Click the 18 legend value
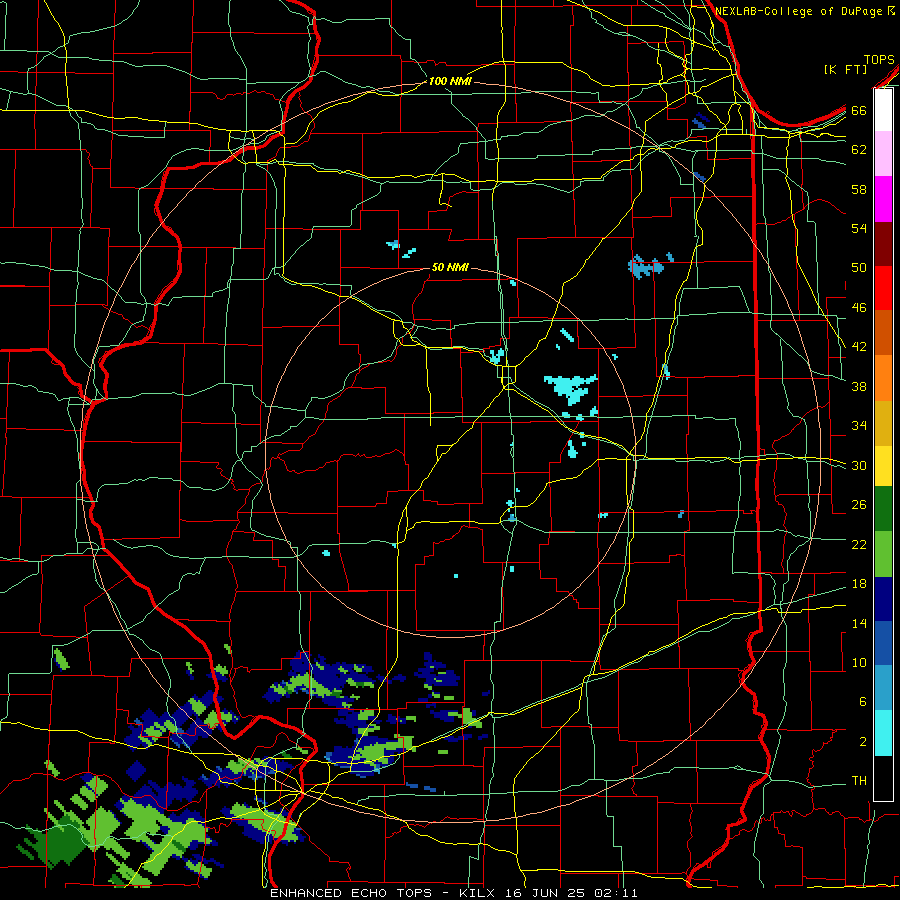Viewport: 900px width, 900px height. tap(859, 584)
